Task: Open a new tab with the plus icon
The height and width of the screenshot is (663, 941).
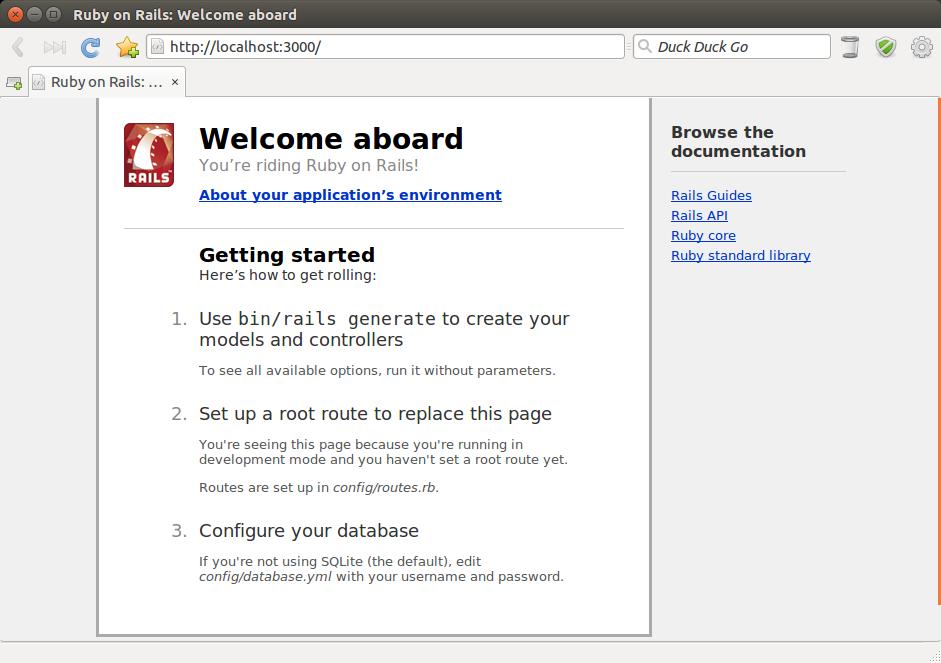Action: point(14,83)
